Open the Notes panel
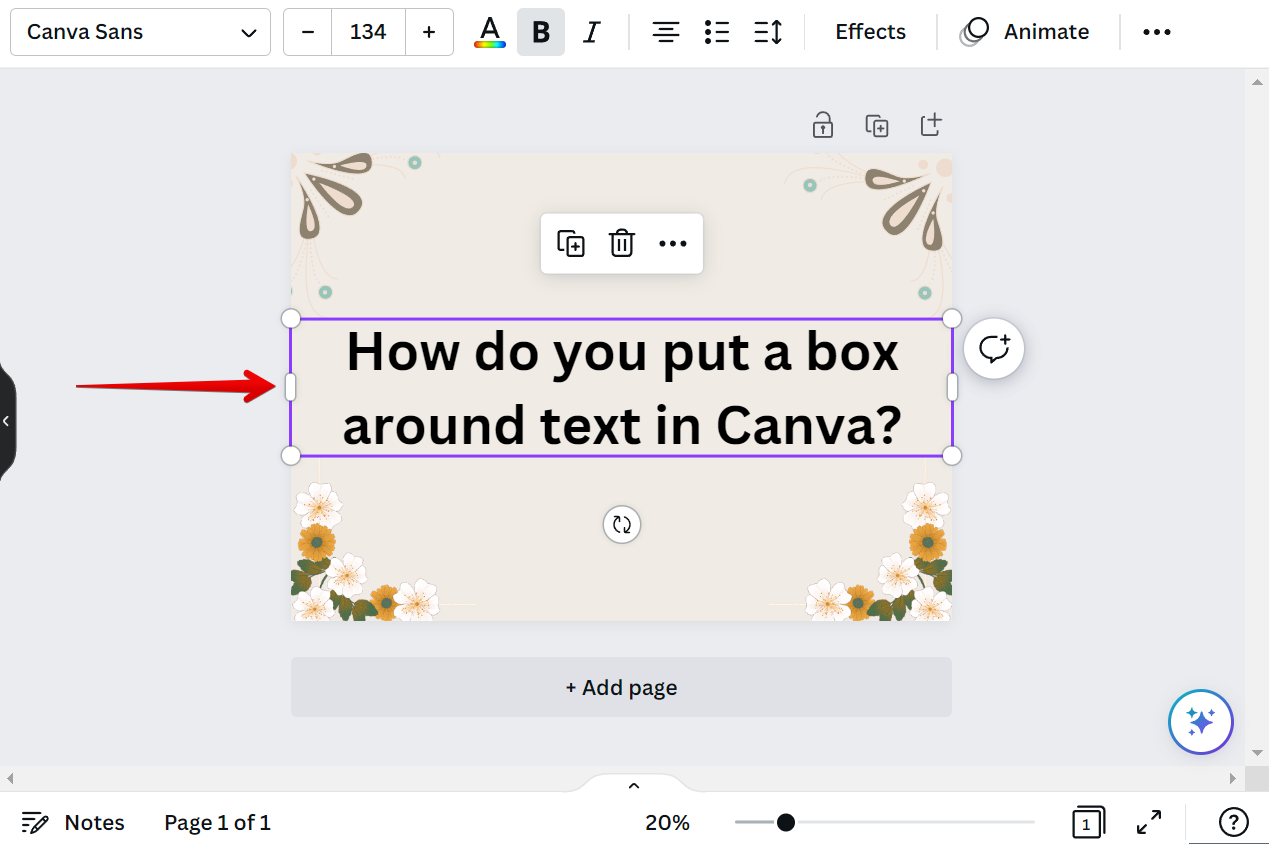The width and height of the screenshot is (1269, 844). 73,822
